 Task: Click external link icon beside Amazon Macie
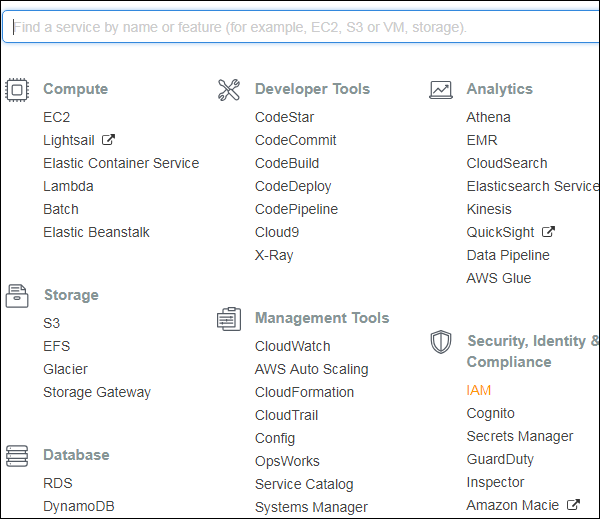point(573,505)
